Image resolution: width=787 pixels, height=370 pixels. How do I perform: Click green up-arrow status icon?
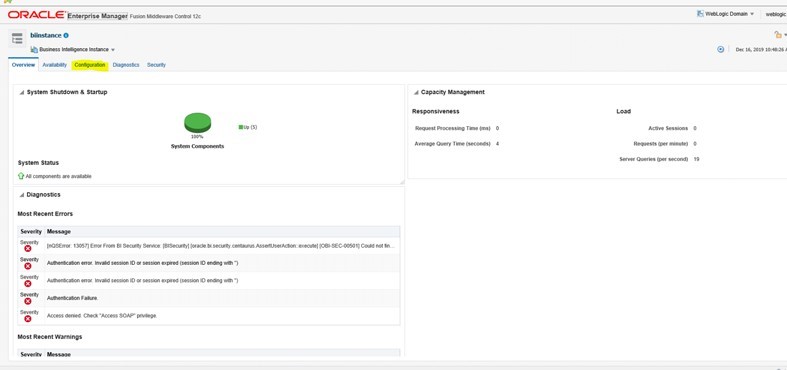21,176
